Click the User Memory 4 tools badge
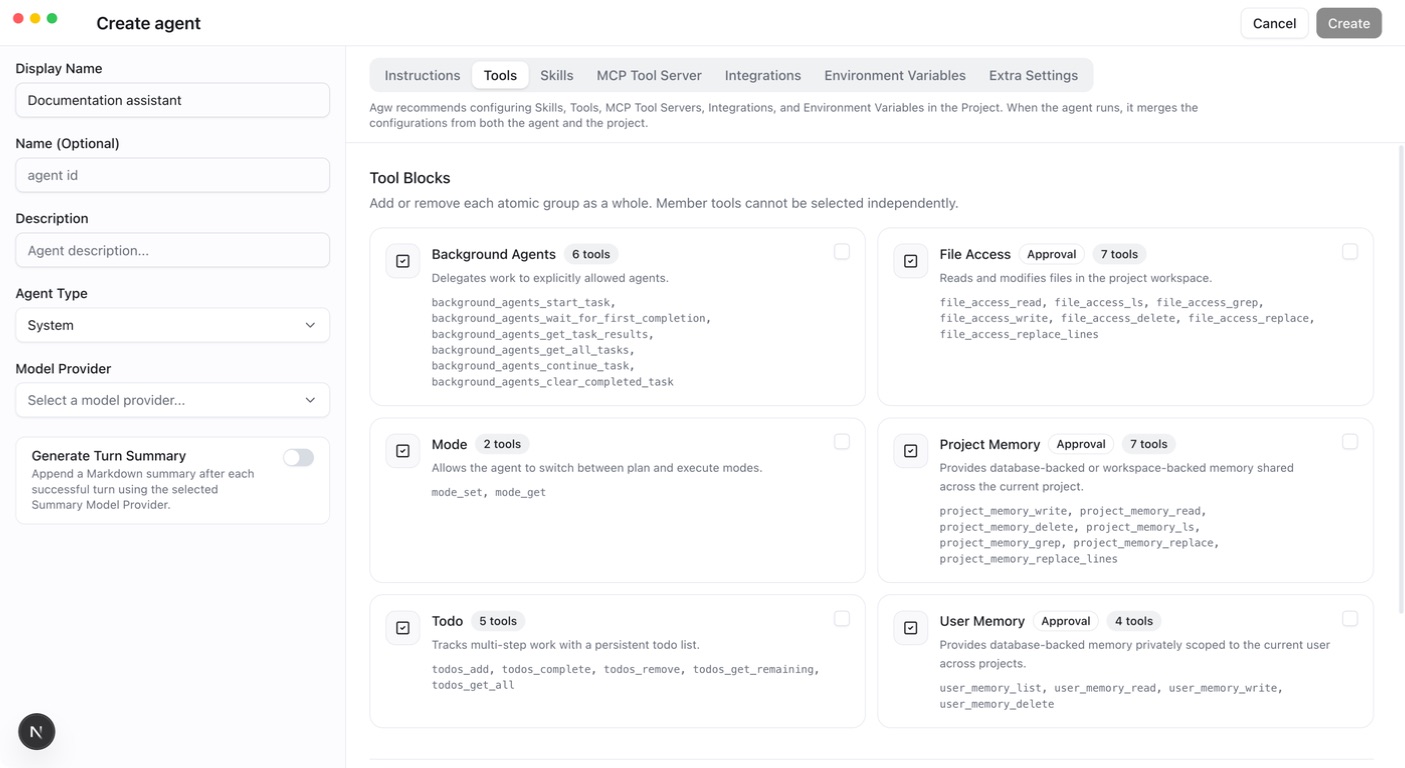The width and height of the screenshot is (1405, 768). coord(1134,621)
